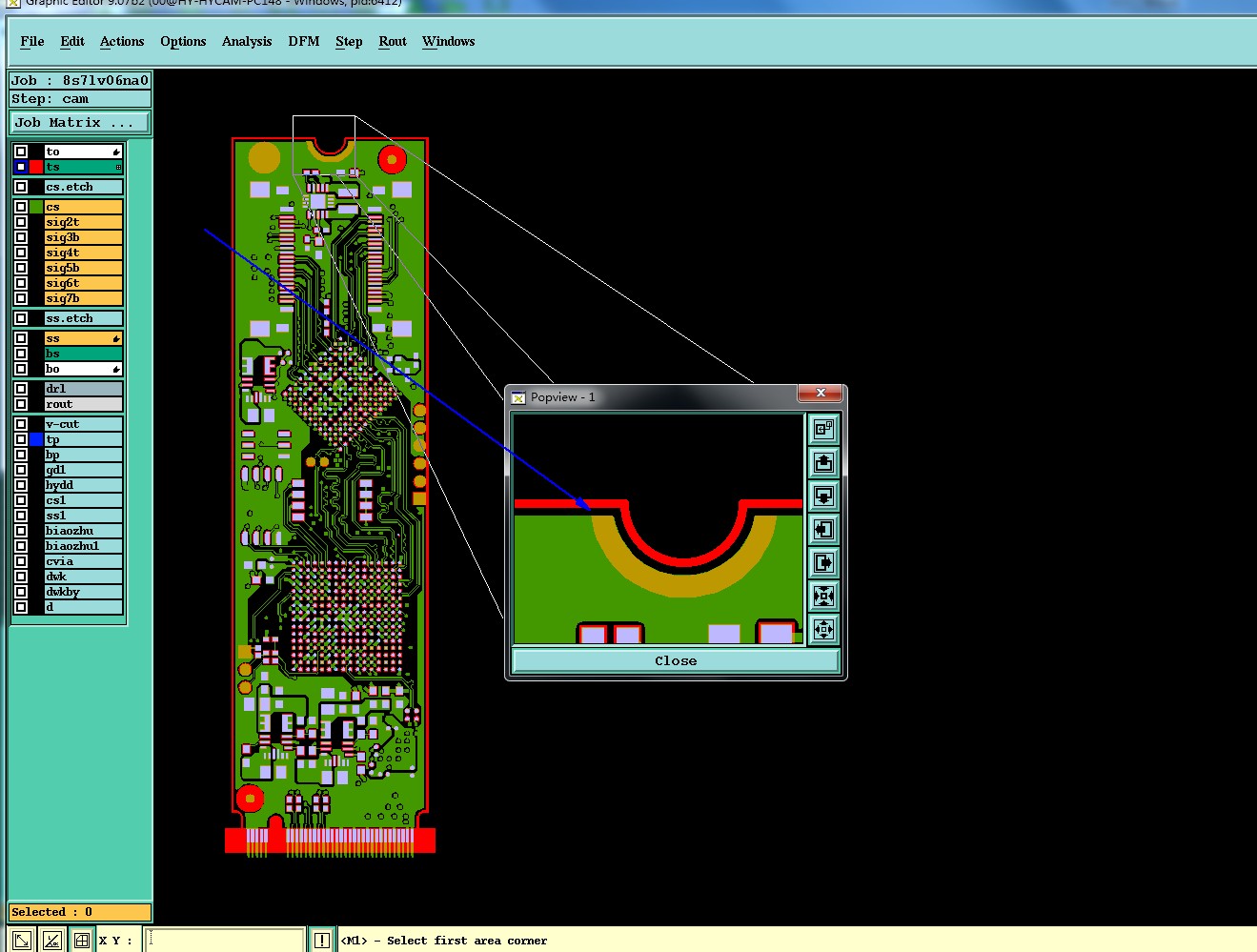
Task: Pan the Popview up with the up-arrow icon
Action: (x=823, y=463)
